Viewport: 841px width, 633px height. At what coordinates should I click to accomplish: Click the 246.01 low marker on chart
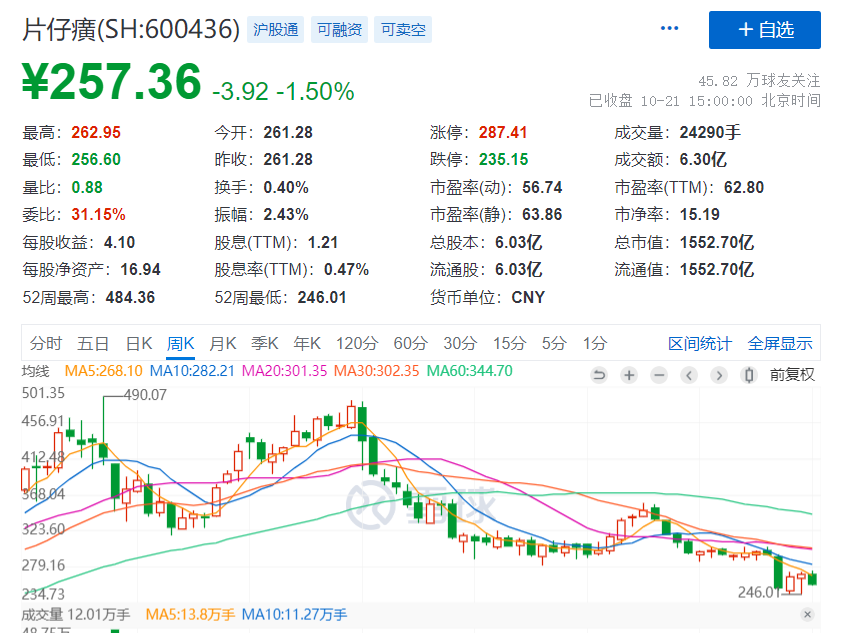pyautogui.click(x=759, y=592)
